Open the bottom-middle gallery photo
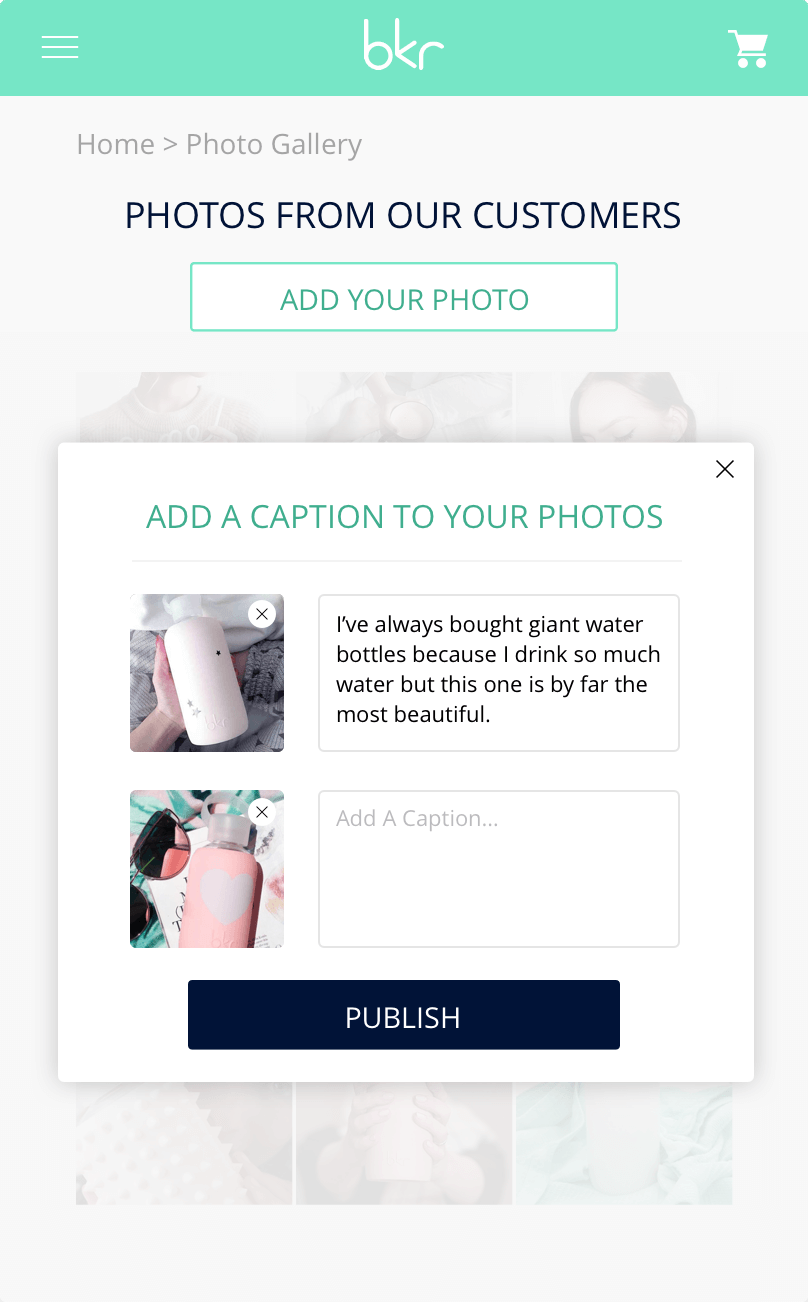This screenshot has height=1302, width=808. click(x=404, y=1143)
